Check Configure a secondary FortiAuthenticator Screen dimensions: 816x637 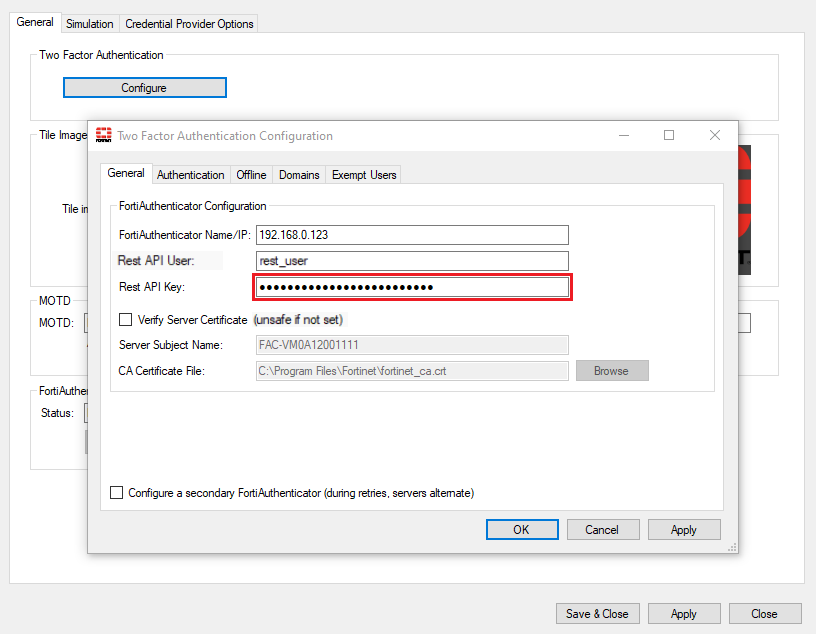coord(117,492)
